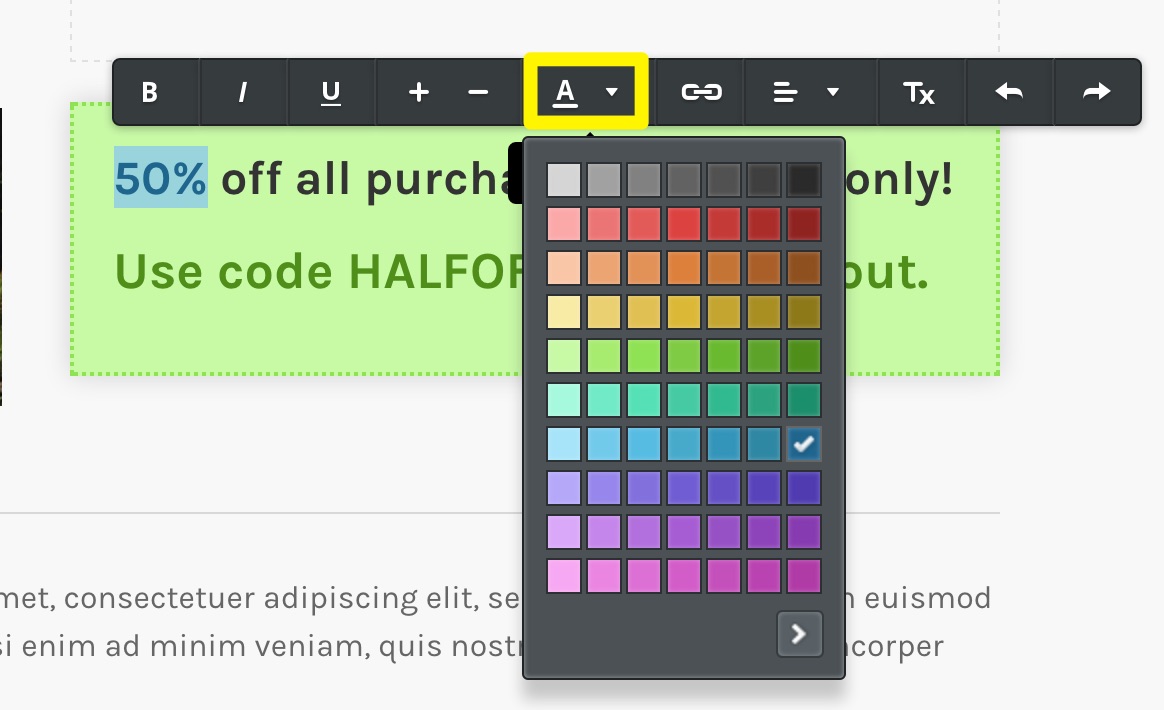Apply underline to selected text
The image size is (1164, 710).
click(331, 92)
